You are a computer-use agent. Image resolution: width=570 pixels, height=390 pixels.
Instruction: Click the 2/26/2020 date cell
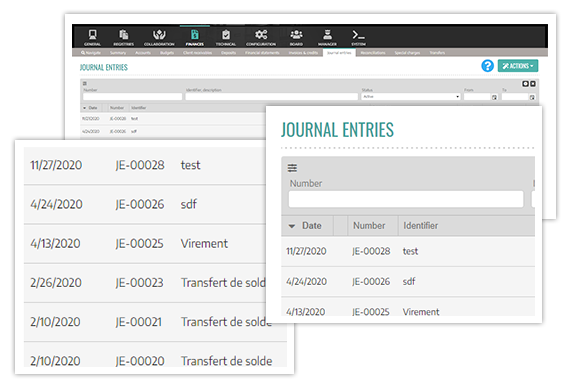(56, 283)
